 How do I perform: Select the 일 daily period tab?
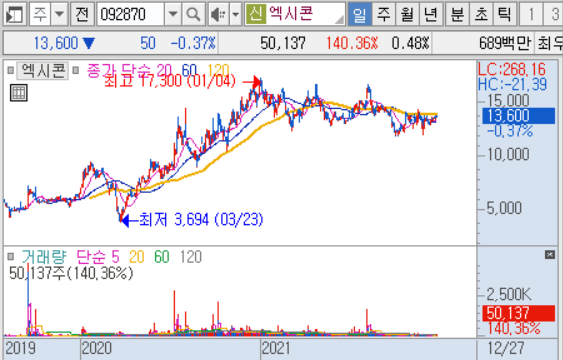coord(359,14)
